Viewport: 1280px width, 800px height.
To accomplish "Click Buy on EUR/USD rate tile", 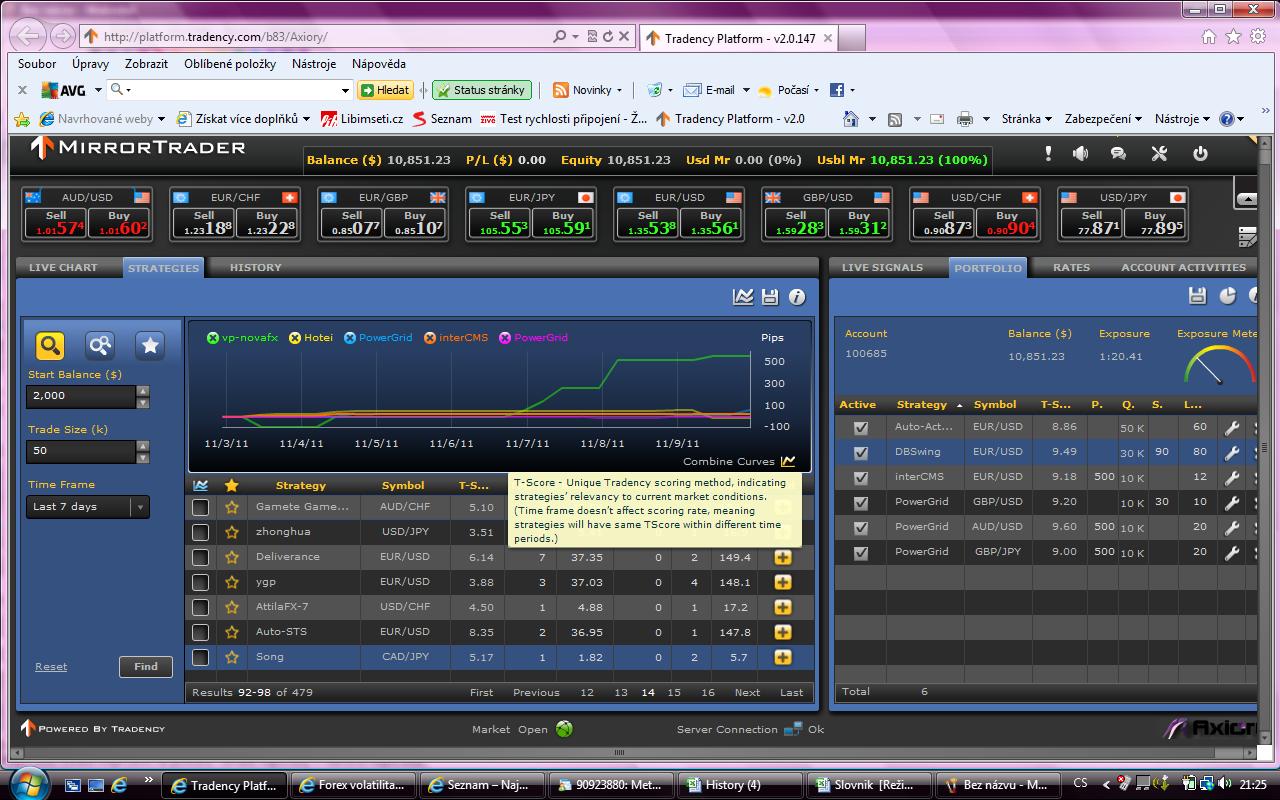I will pyautogui.click(x=711, y=223).
